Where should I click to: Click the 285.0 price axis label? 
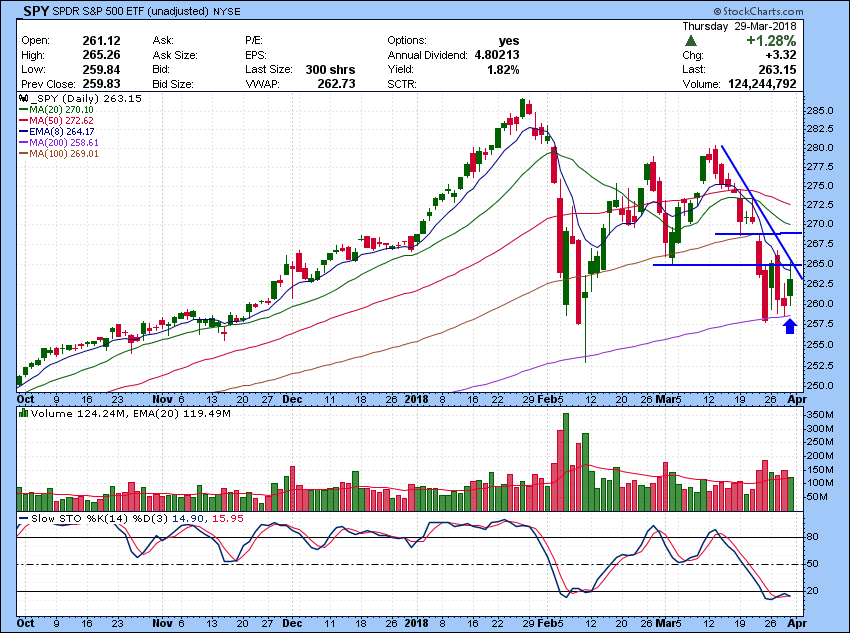pos(820,111)
